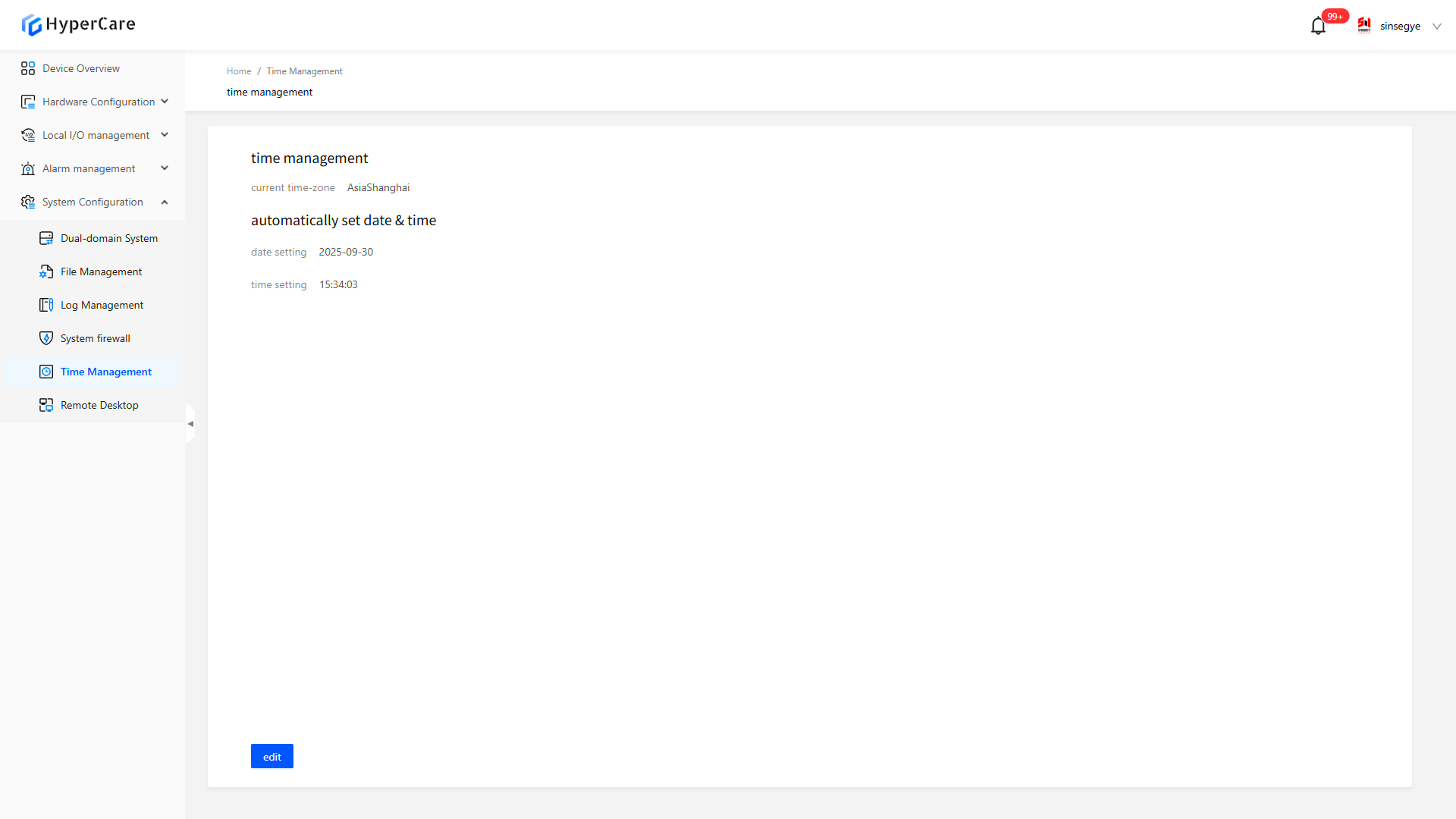Click the System firewall shield icon
Screen dimensions: 1456x819
(46, 338)
